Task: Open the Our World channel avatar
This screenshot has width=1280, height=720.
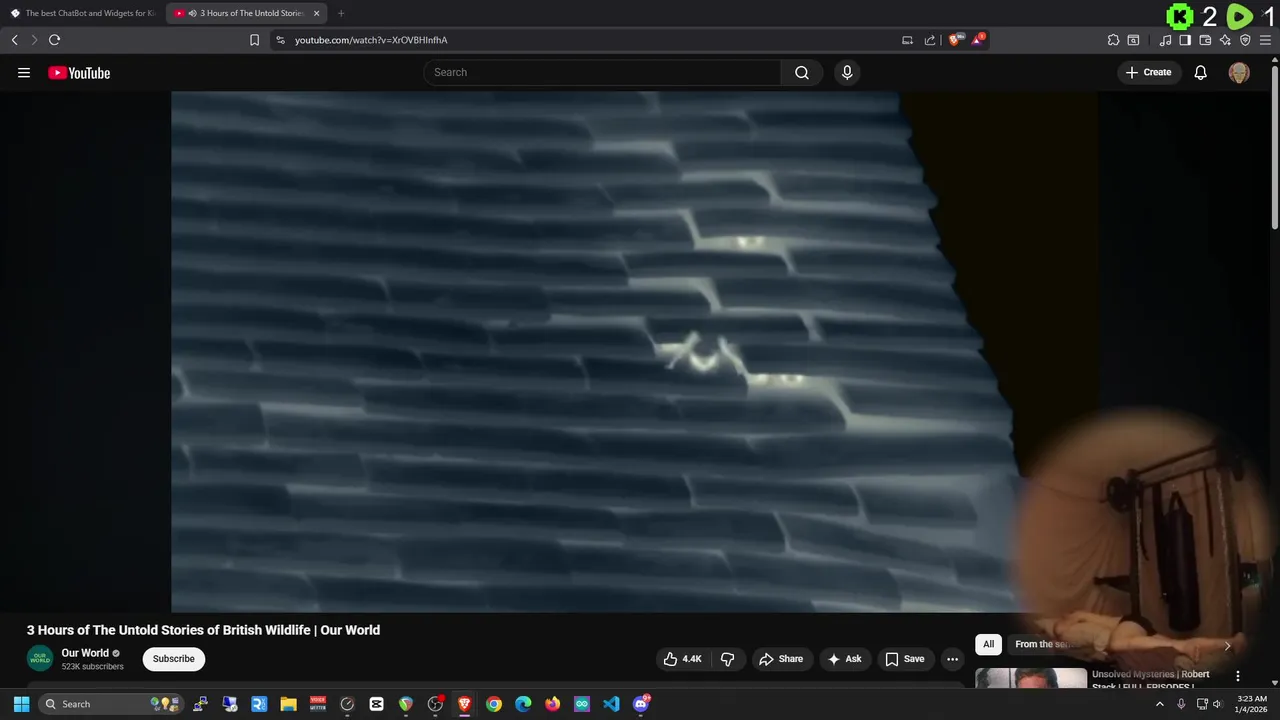Action: pos(40,658)
